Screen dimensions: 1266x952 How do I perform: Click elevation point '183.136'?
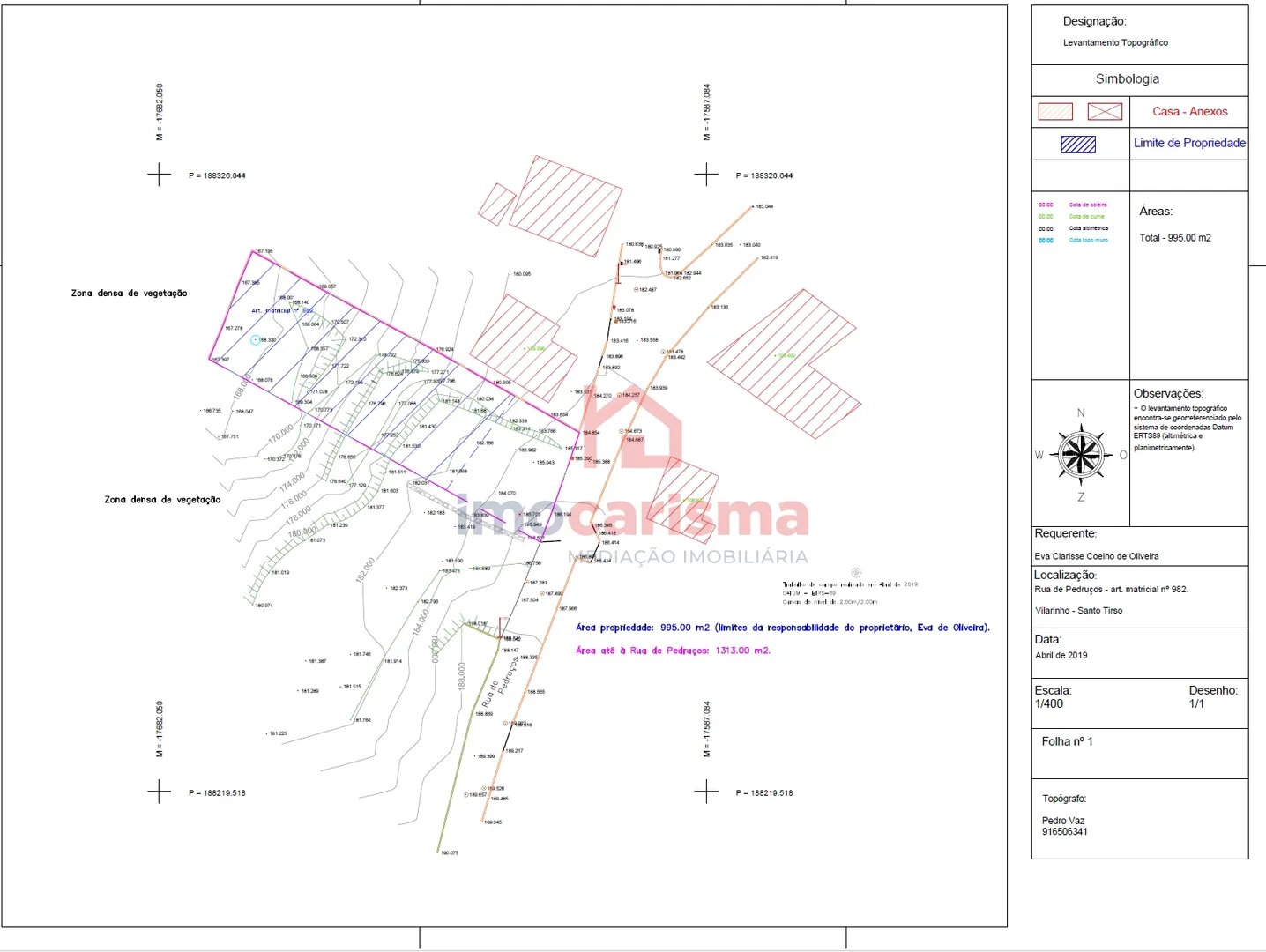pos(719,307)
